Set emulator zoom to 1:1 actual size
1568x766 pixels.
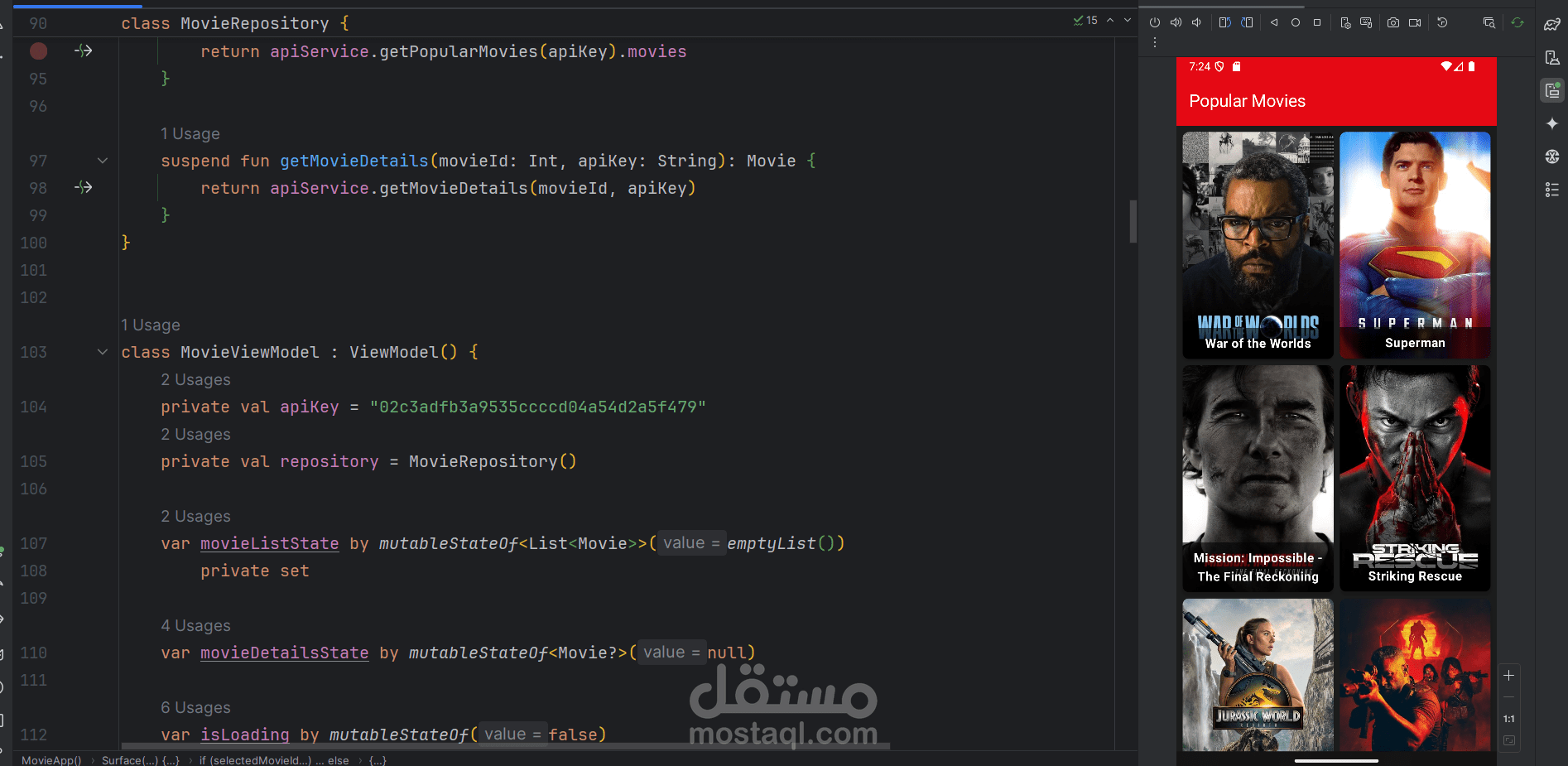[x=1509, y=719]
